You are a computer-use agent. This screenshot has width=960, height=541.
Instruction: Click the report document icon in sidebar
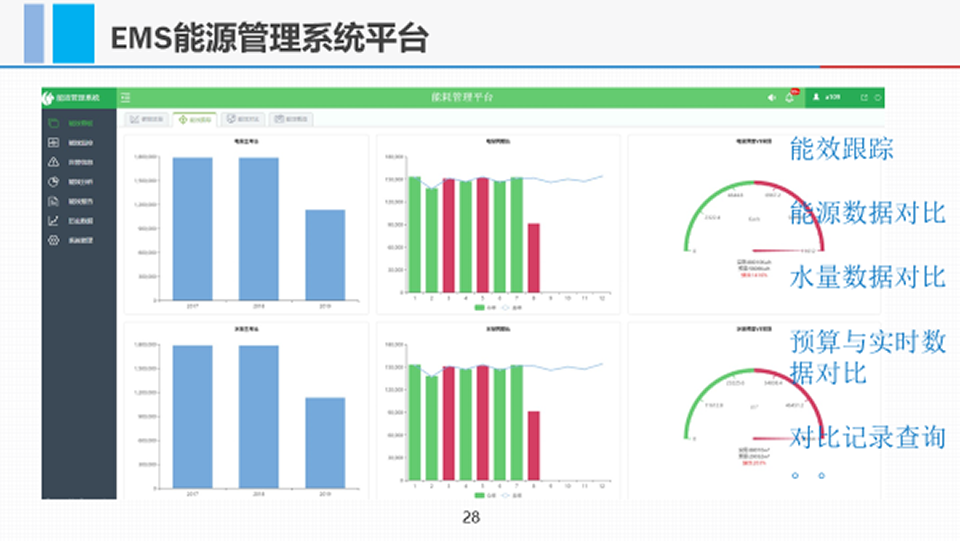54,201
